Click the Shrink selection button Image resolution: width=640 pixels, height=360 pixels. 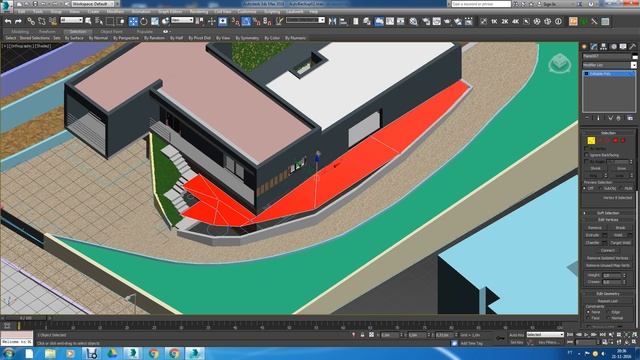[595, 169]
